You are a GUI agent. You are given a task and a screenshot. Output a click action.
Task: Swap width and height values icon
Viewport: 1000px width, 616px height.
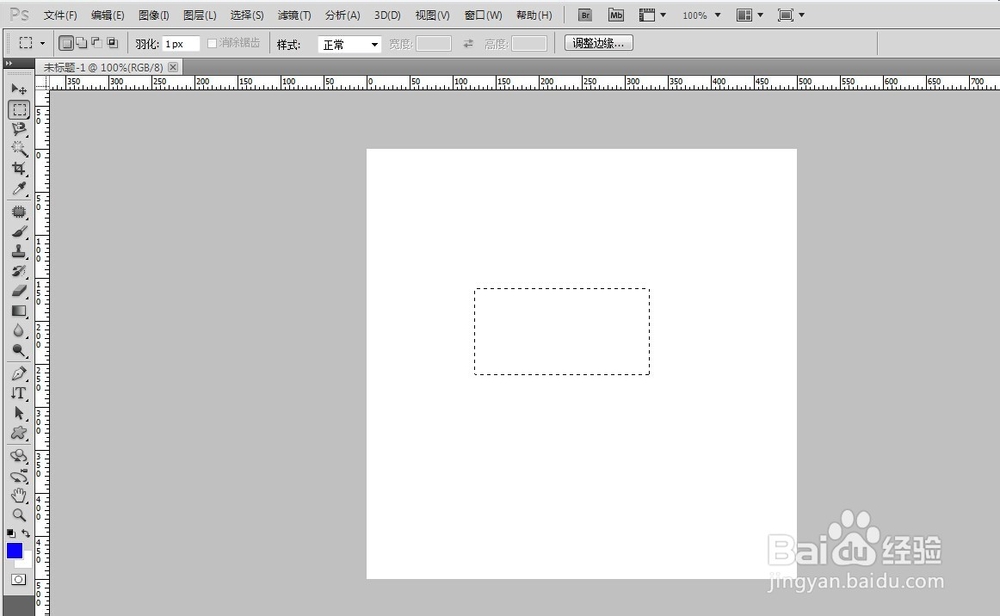(468, 43)
